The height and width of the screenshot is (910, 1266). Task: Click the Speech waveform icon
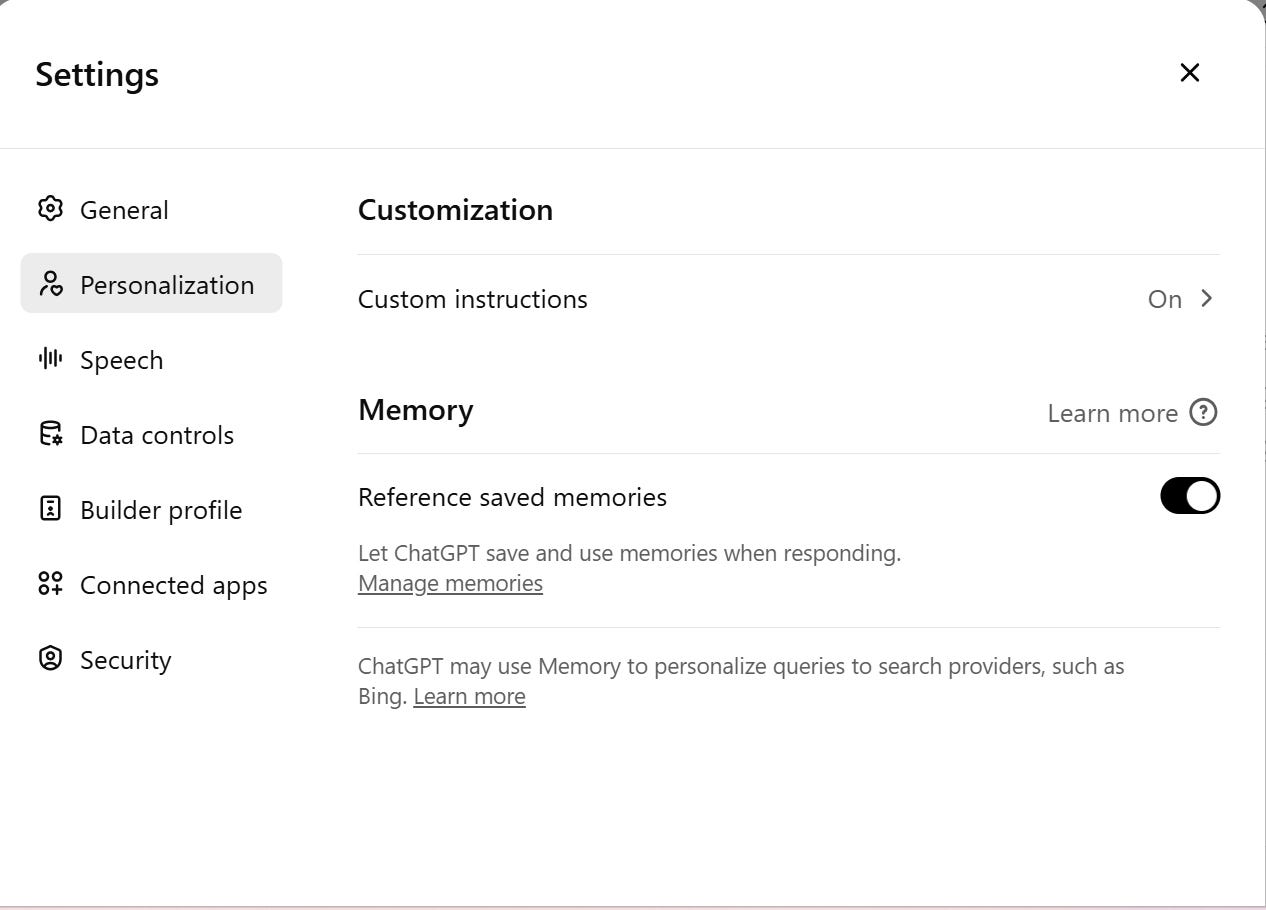pyautogui.click(x=50, y=359)
